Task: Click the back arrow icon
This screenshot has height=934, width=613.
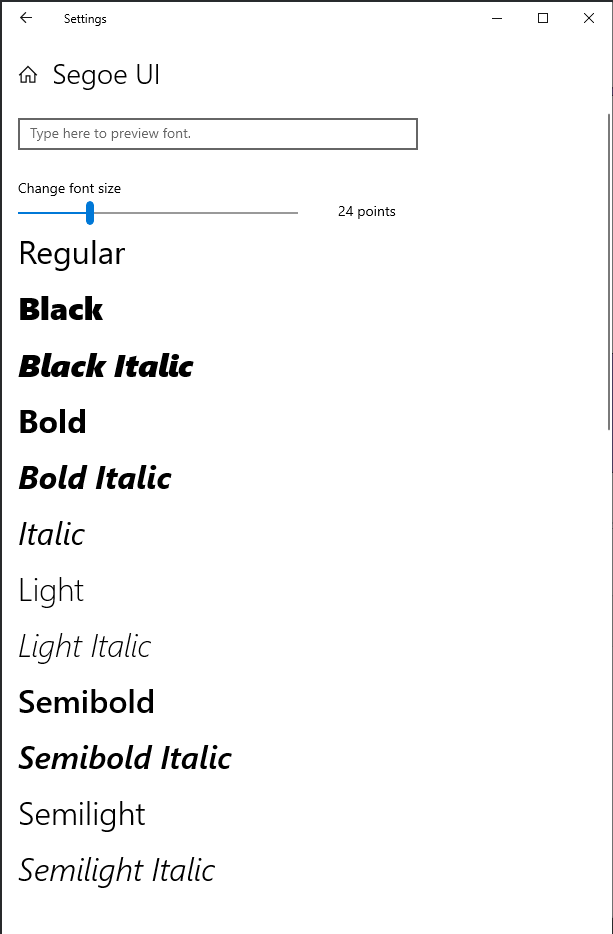Action: (x=26, y=18)
